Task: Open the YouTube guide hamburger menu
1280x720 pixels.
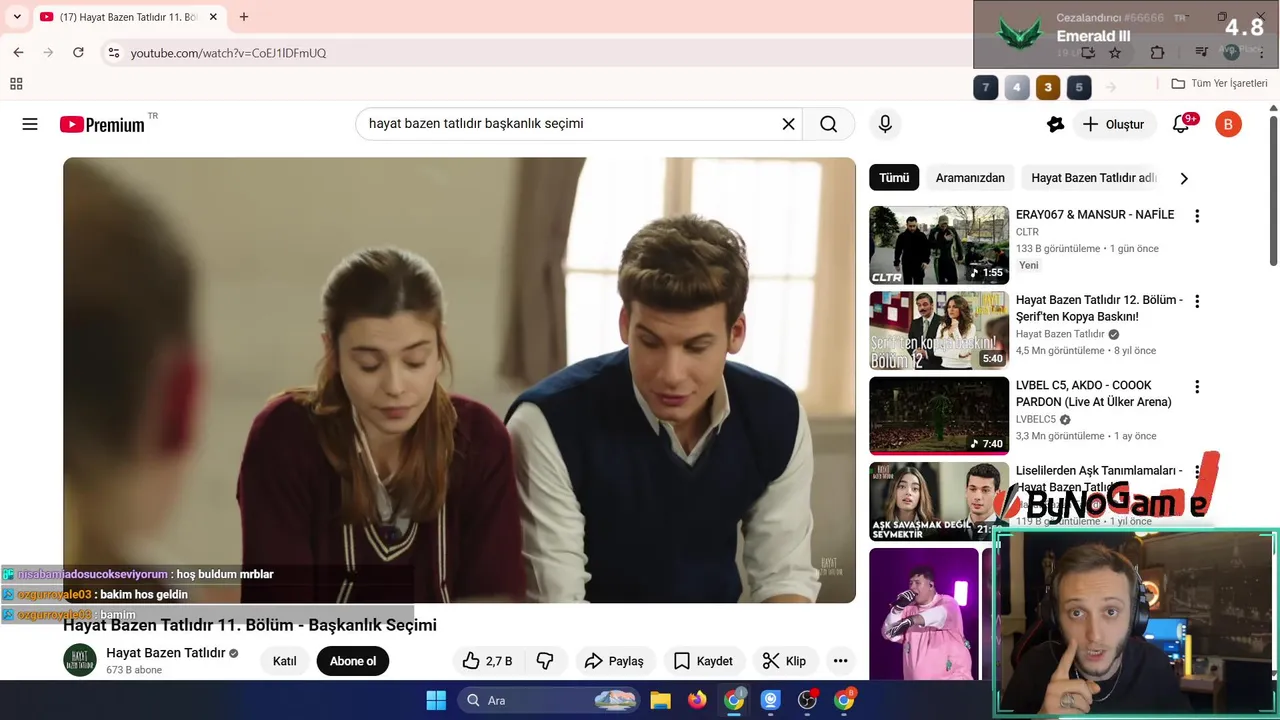Action: click(x=30, y=124)
